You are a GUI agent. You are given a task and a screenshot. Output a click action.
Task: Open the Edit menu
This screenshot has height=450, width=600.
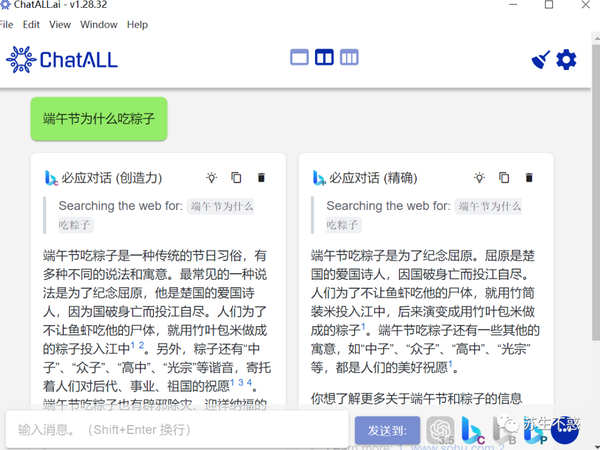[31, 24]
